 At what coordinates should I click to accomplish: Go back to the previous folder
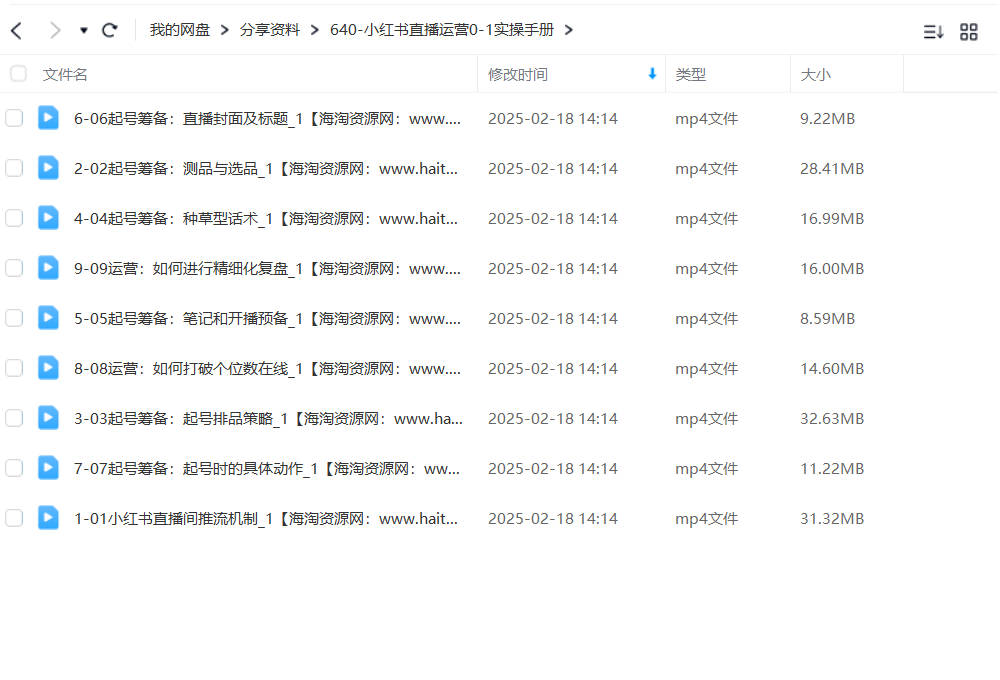click(17, 30)
